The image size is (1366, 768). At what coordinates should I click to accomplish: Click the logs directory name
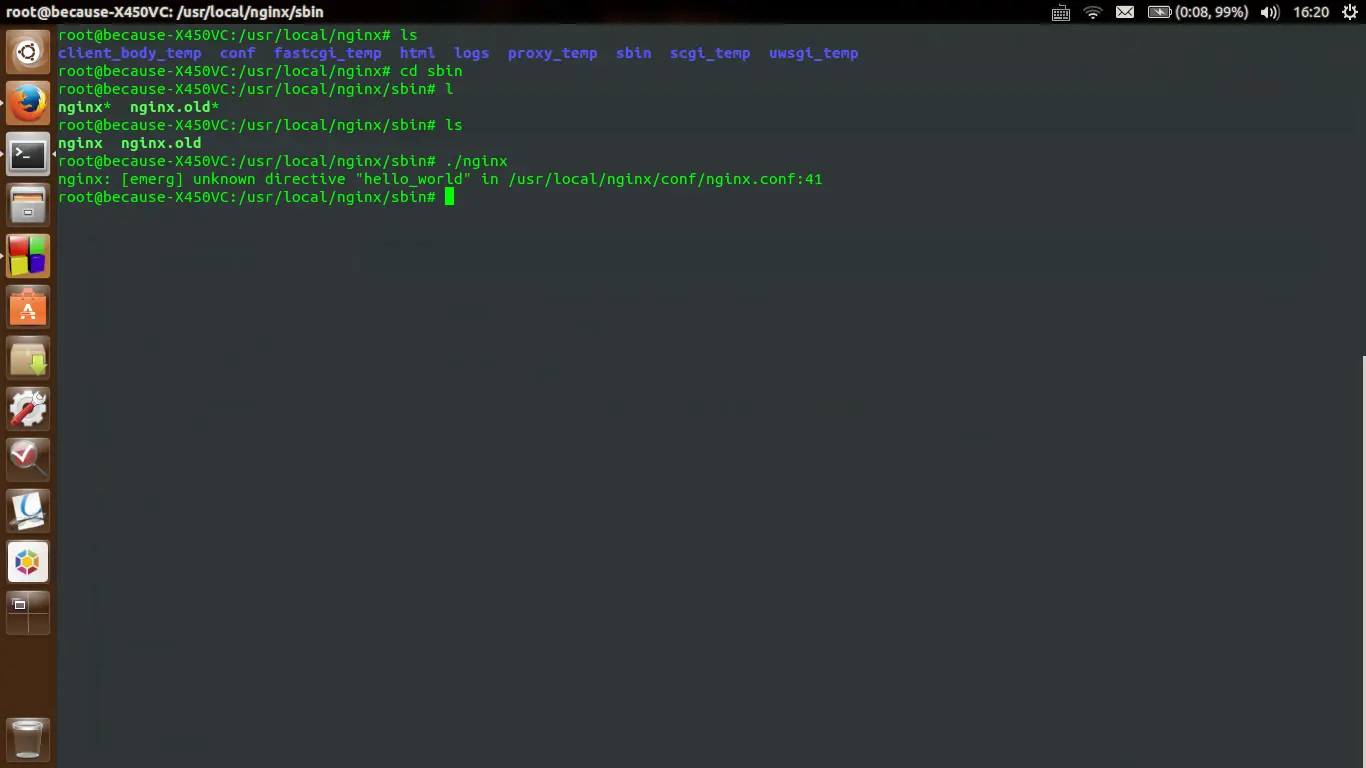[472, 53]
